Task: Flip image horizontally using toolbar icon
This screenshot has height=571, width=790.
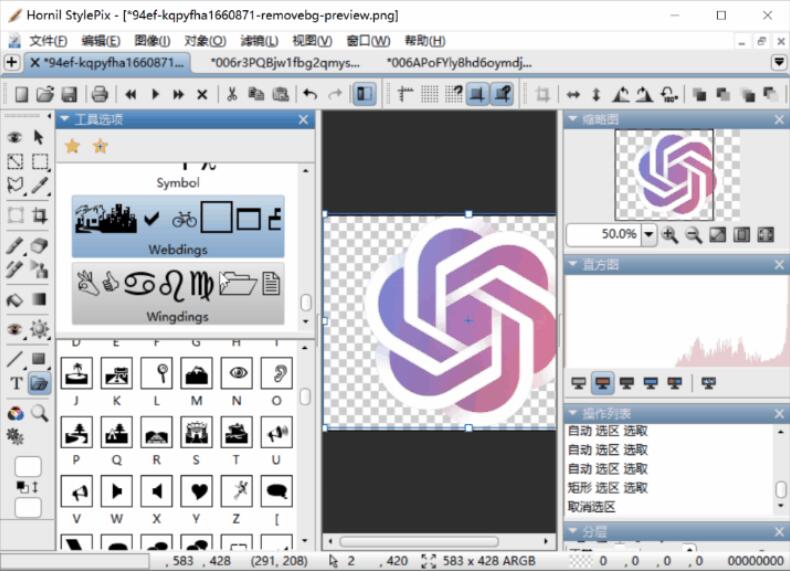Action: [x=573, y=94]
